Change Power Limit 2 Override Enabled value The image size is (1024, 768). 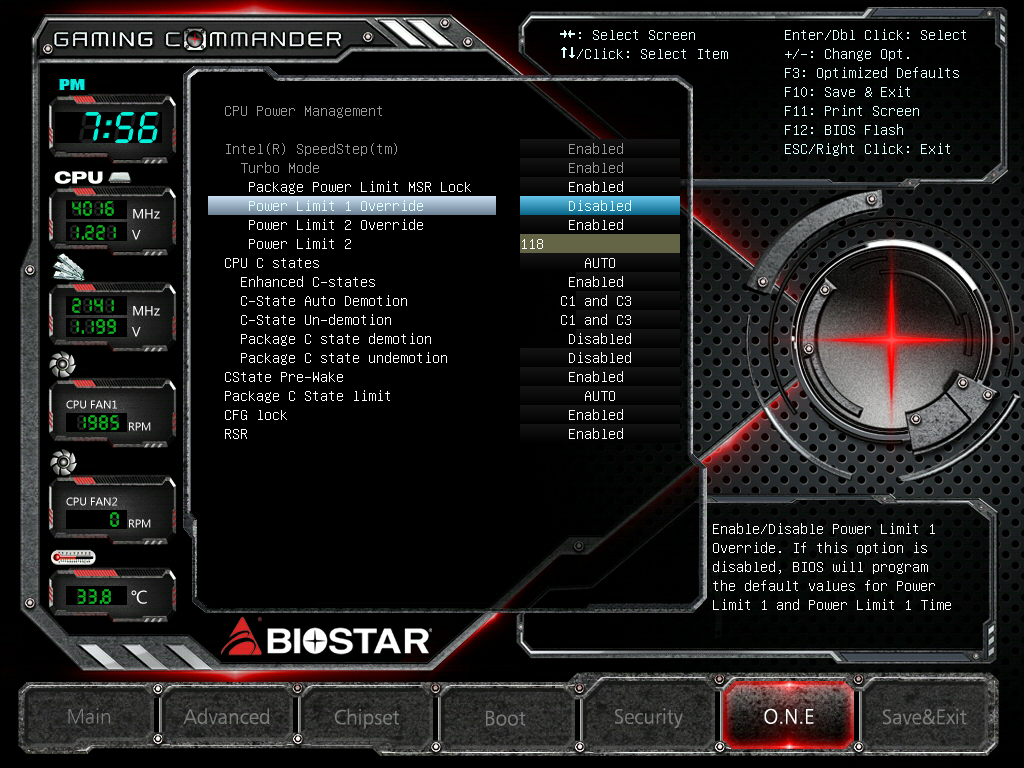(x=600, y=225)
